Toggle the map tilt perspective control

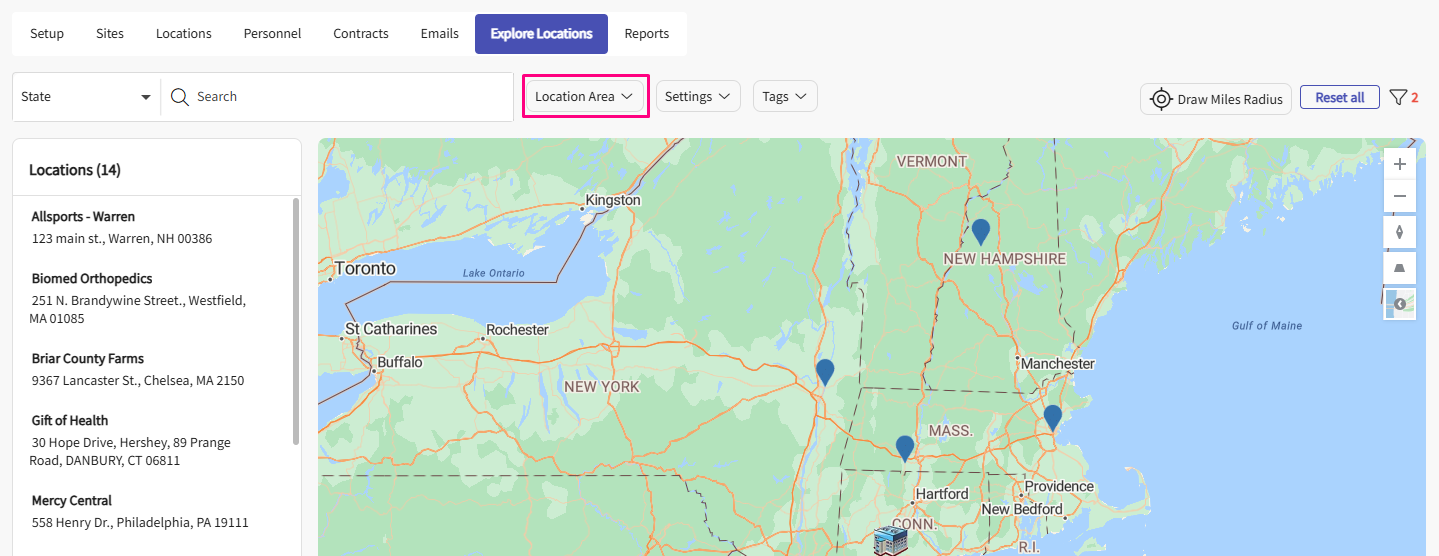coord(1399,268)
